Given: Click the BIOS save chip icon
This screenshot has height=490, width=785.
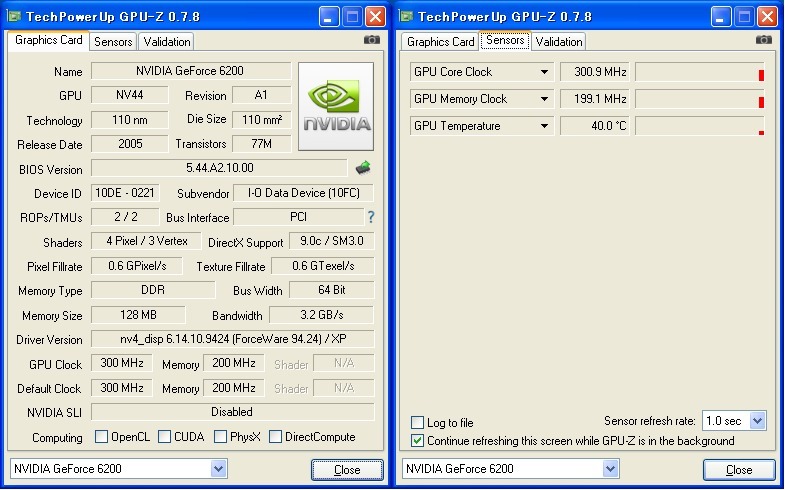Looking at the screenshot, I should (363, 168).
